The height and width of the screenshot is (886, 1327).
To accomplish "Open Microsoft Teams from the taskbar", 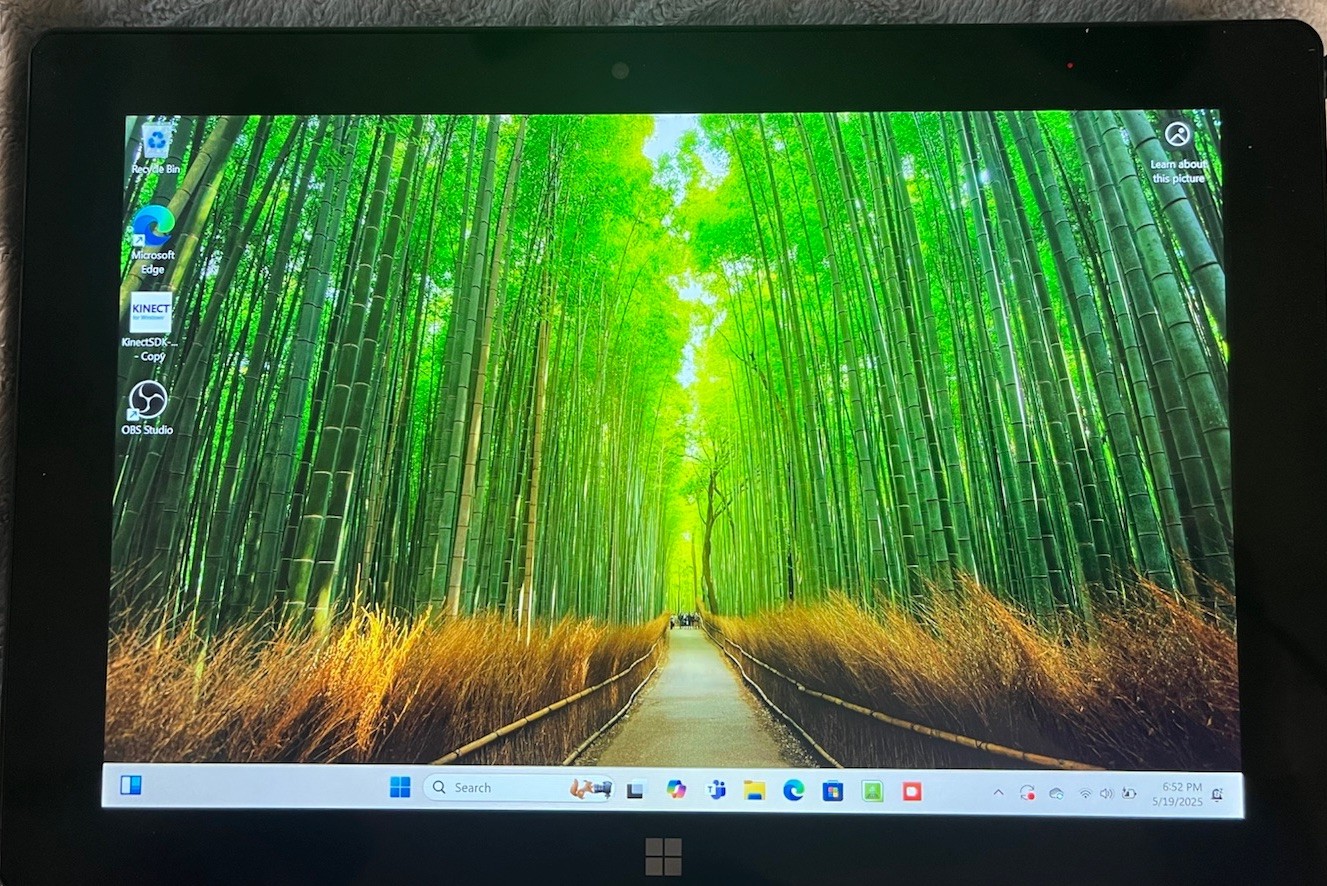I will (x=716, y=788).
